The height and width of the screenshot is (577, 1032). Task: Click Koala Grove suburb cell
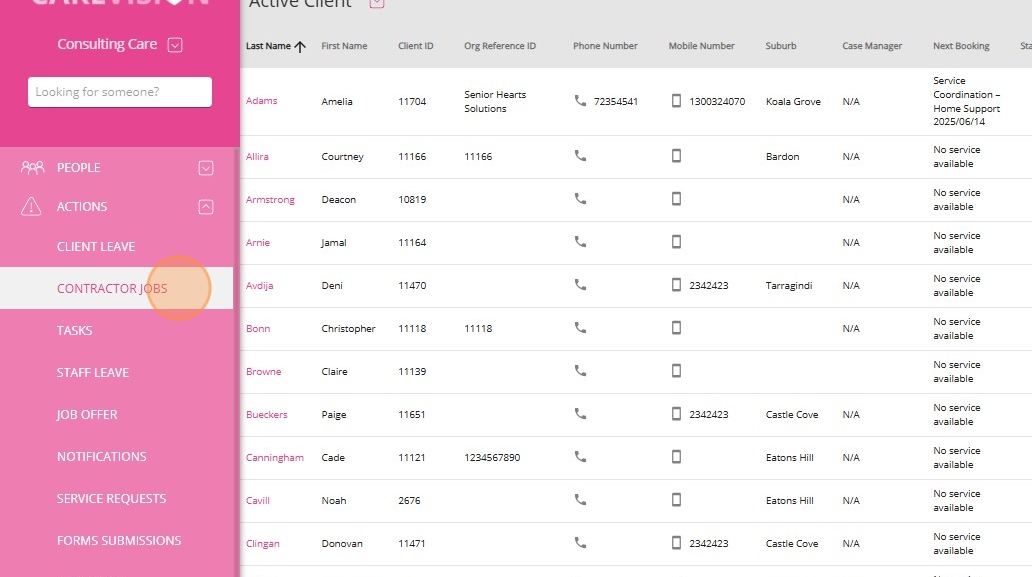click(793, 101)
